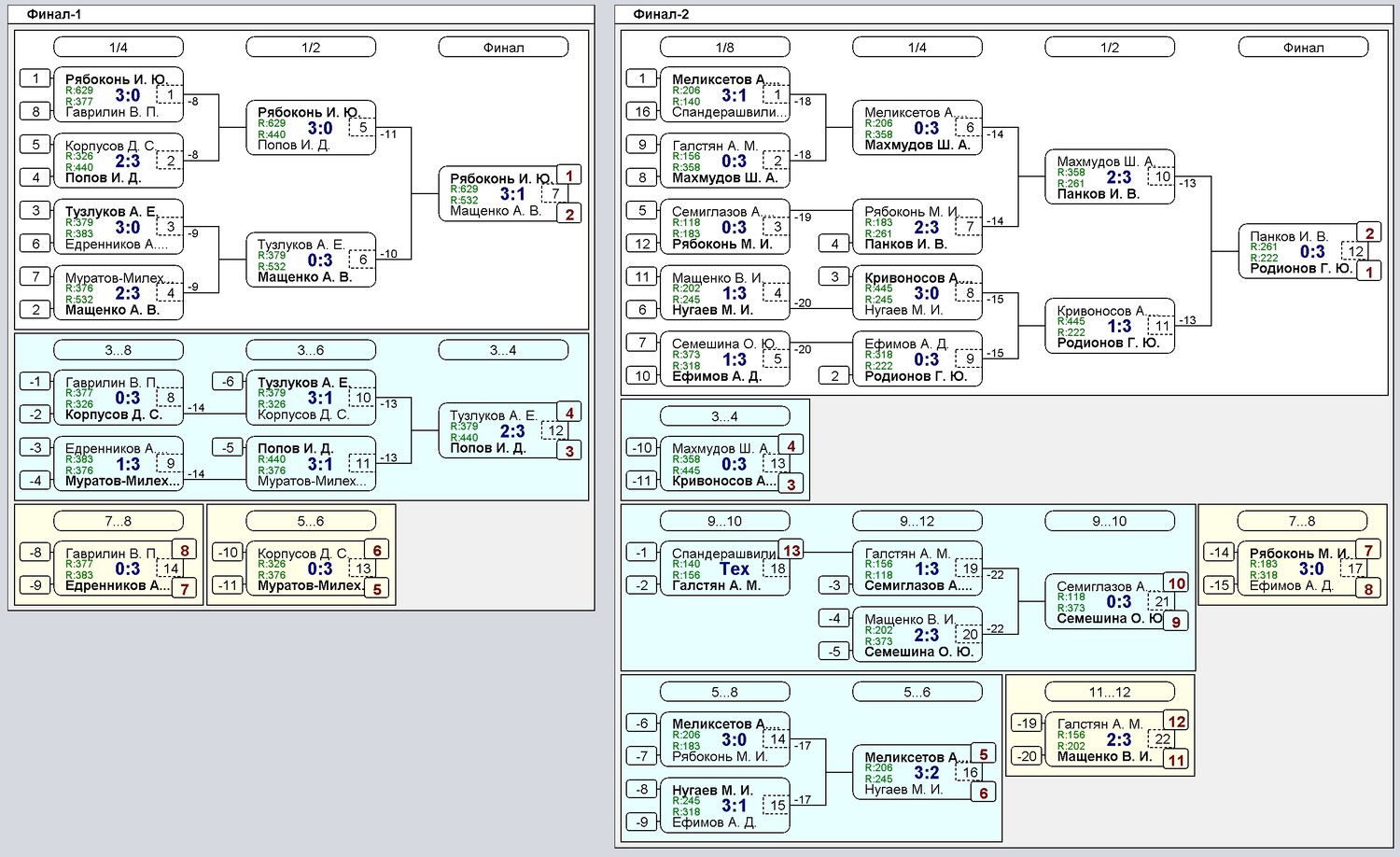
Task: Click score 0:3 of Ефимов–Родионов match
Action: click(x=927, y=359)
